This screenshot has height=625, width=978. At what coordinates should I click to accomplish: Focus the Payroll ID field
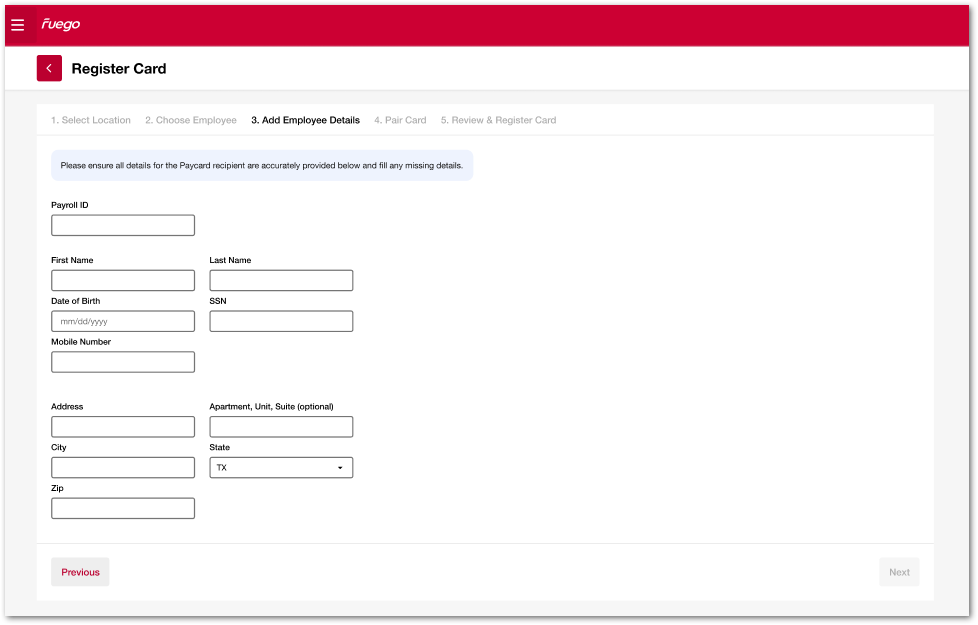point(123,225)
